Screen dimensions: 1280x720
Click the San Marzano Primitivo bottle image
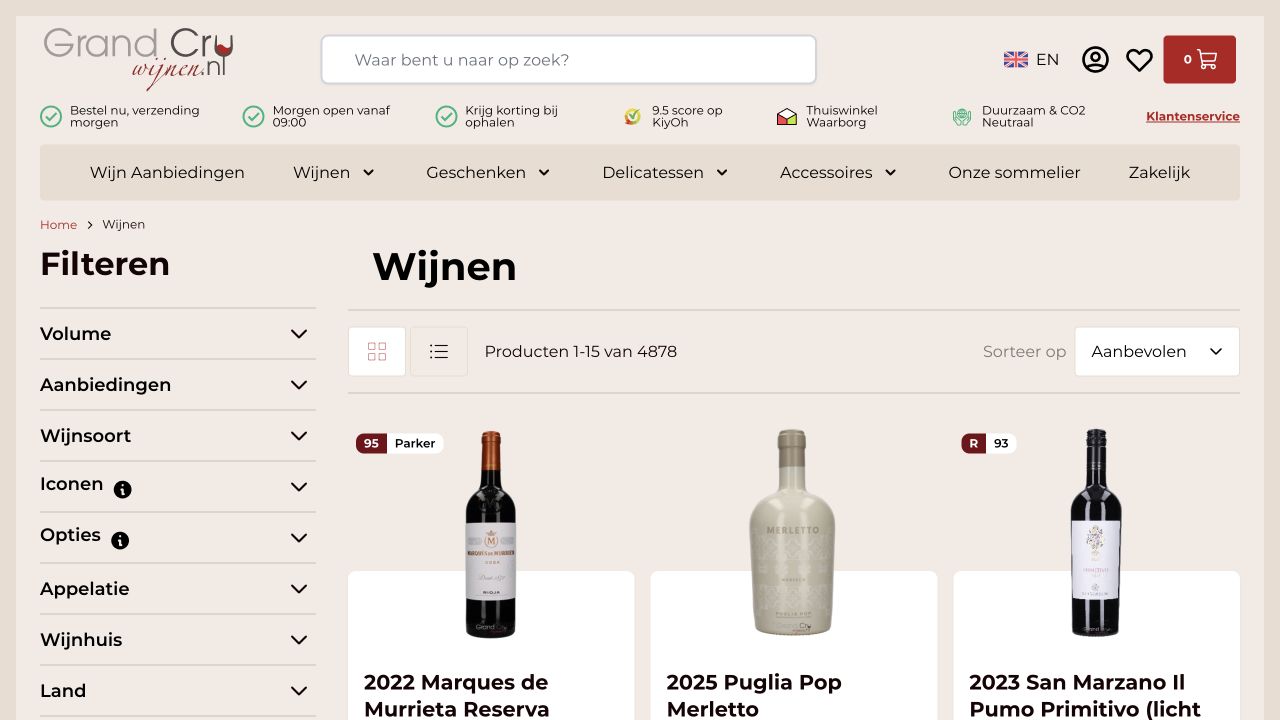(1096, 533)
